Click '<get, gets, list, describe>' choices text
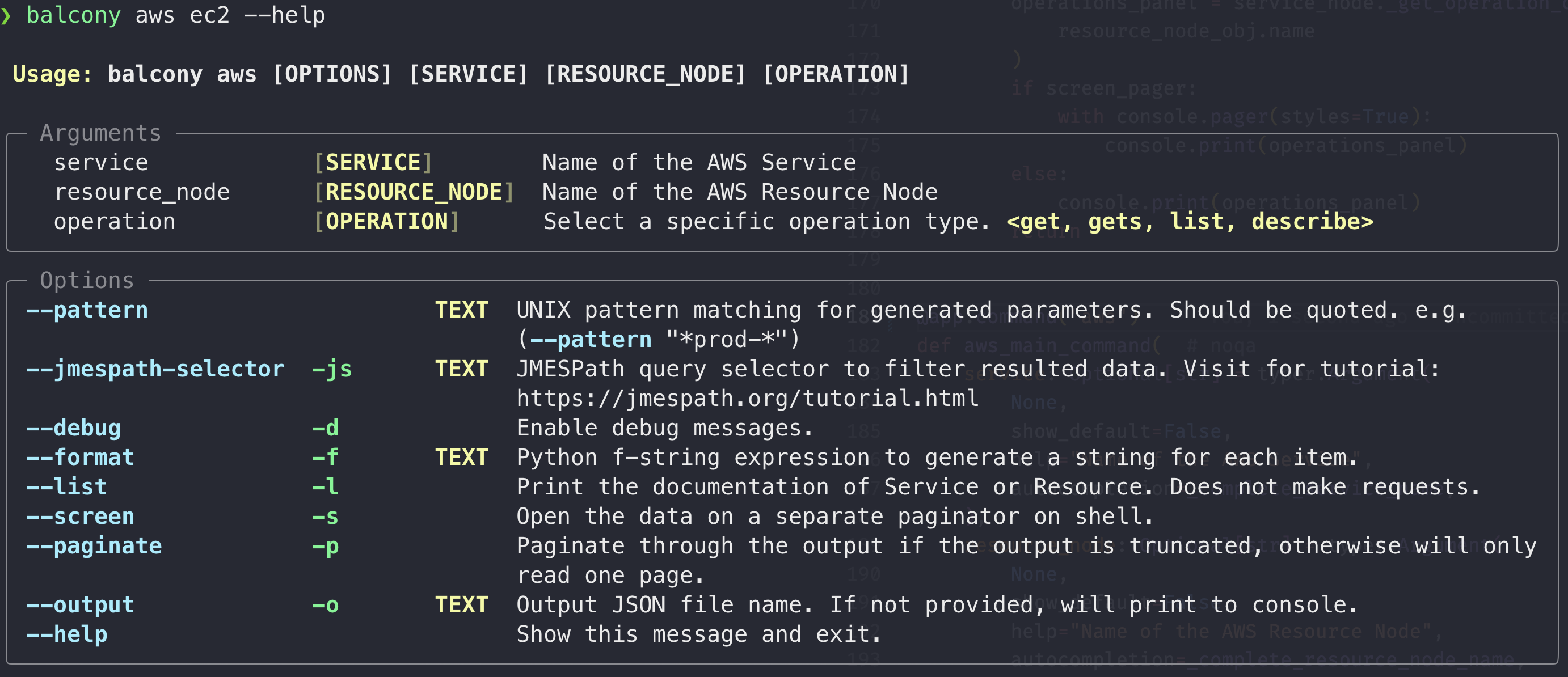 tap(1190, 221)
